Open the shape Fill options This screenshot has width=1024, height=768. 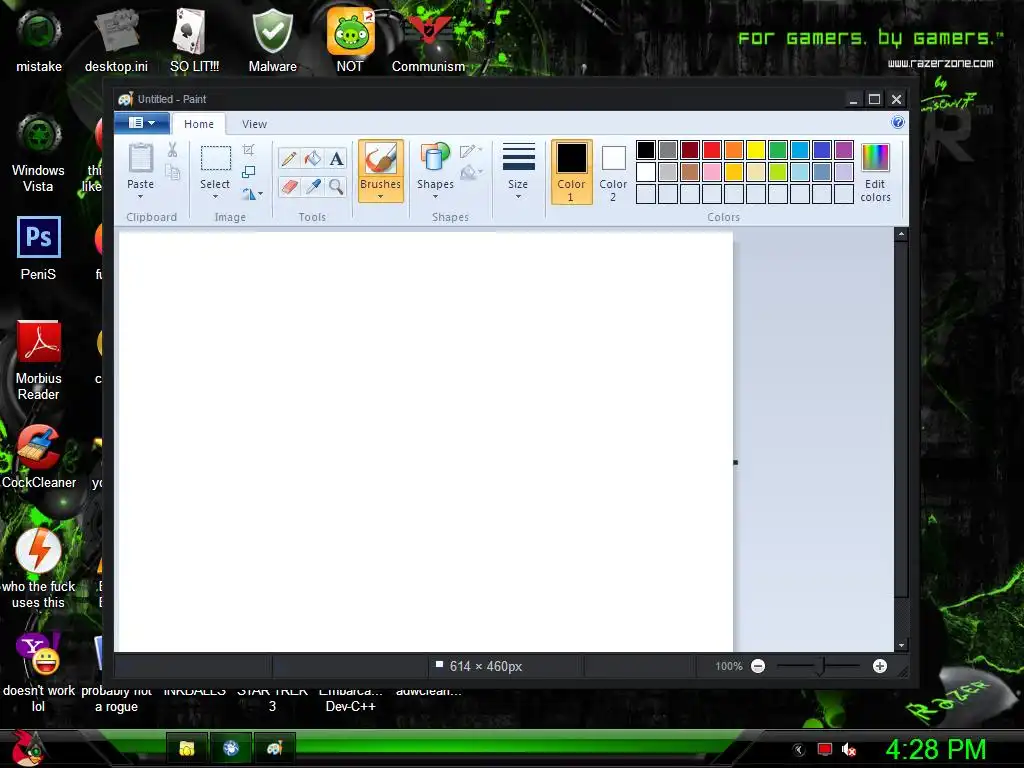point(471,172)
